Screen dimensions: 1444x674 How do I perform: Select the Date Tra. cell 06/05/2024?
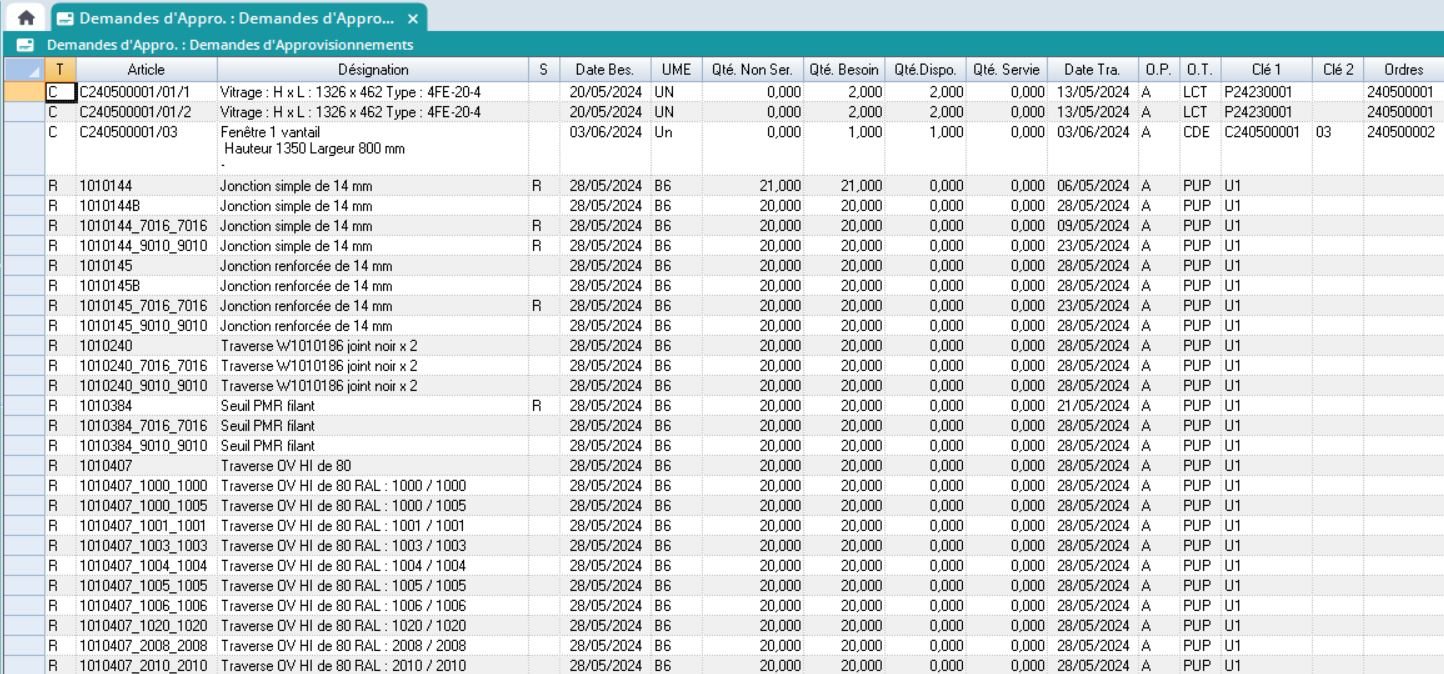click(x=1092, y=186)
